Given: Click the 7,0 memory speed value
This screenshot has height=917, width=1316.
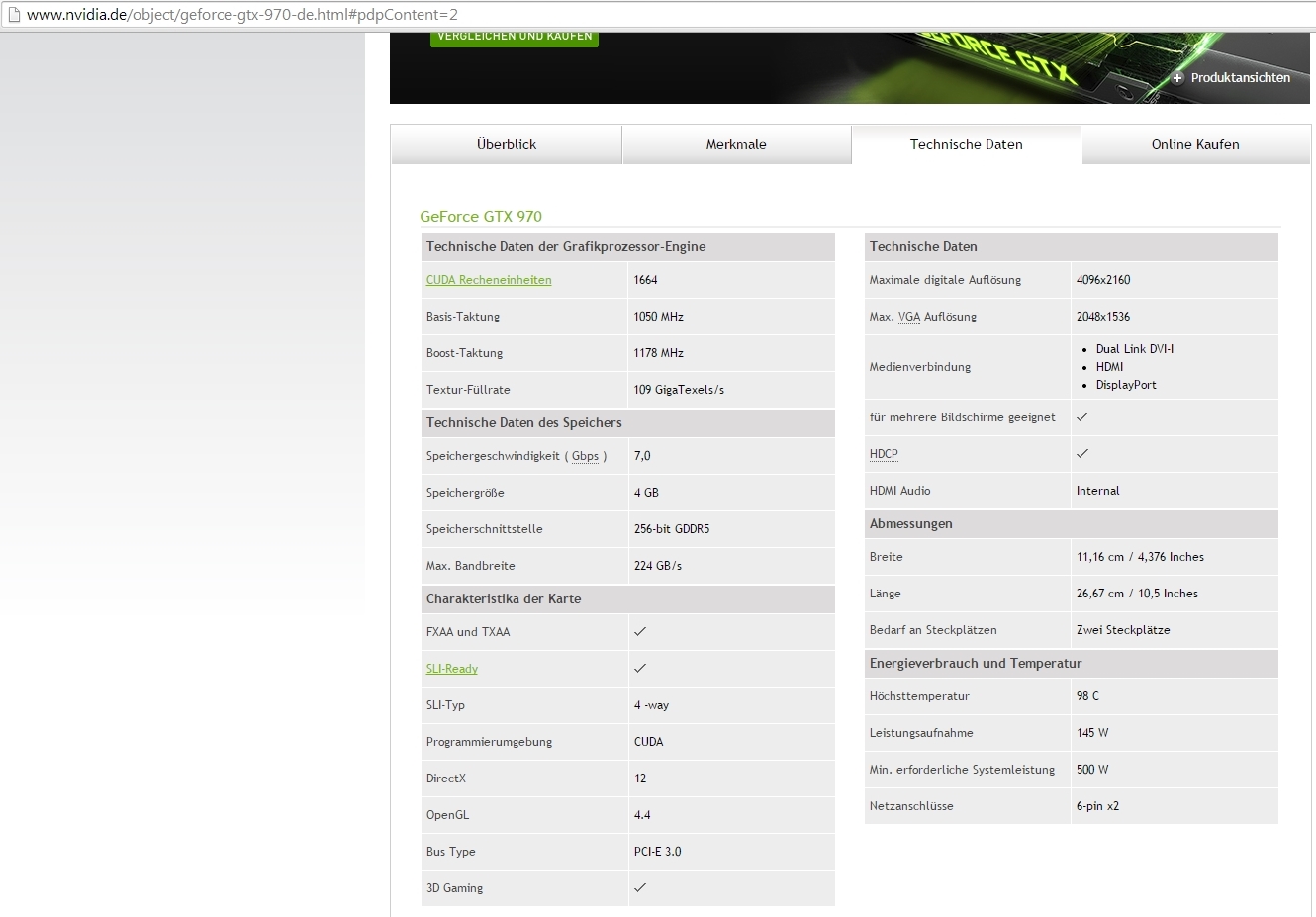Looking at the screenshot, I should click(x=642, y=456).
